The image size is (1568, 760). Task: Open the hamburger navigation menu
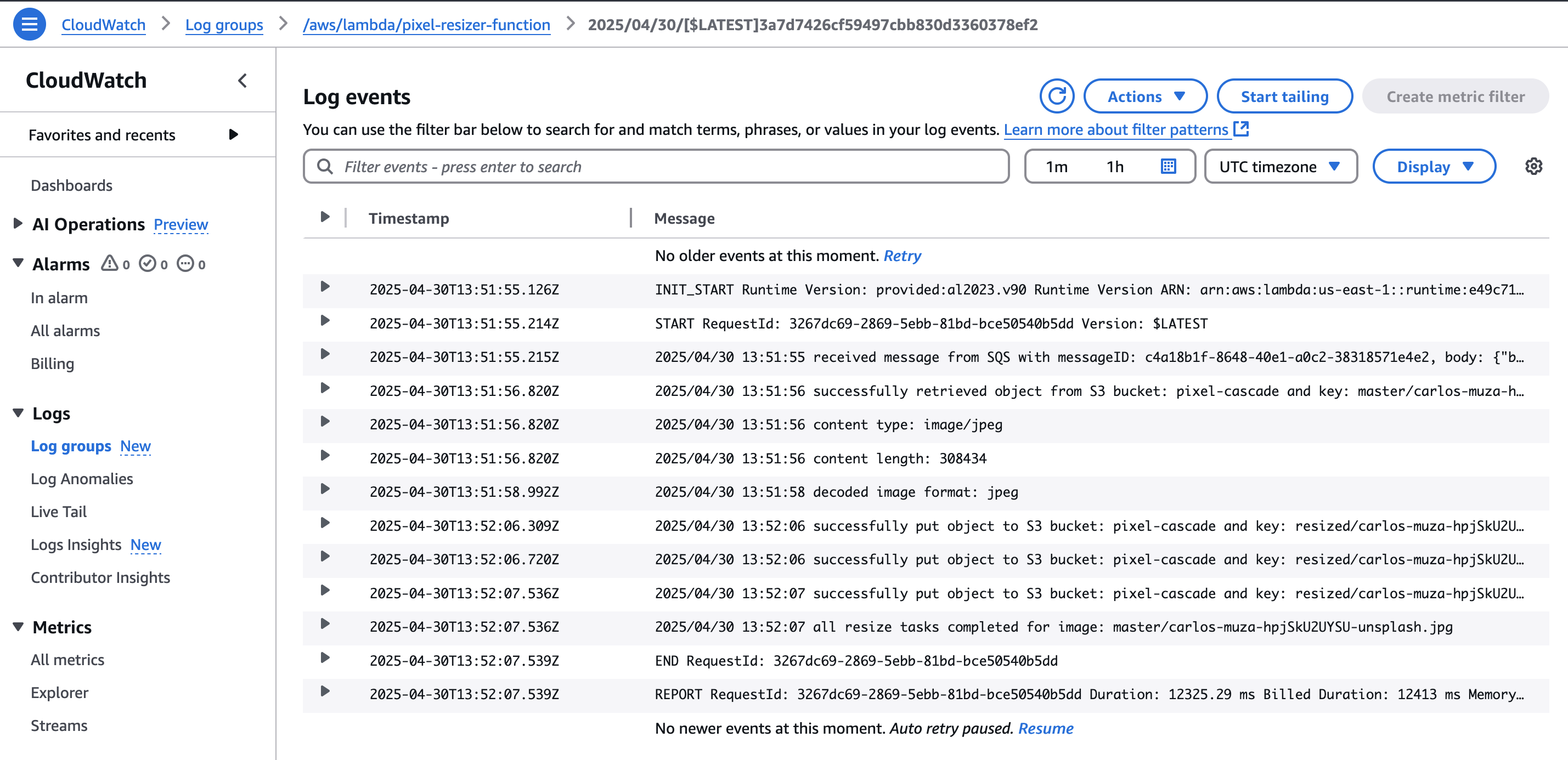[29, 24]
